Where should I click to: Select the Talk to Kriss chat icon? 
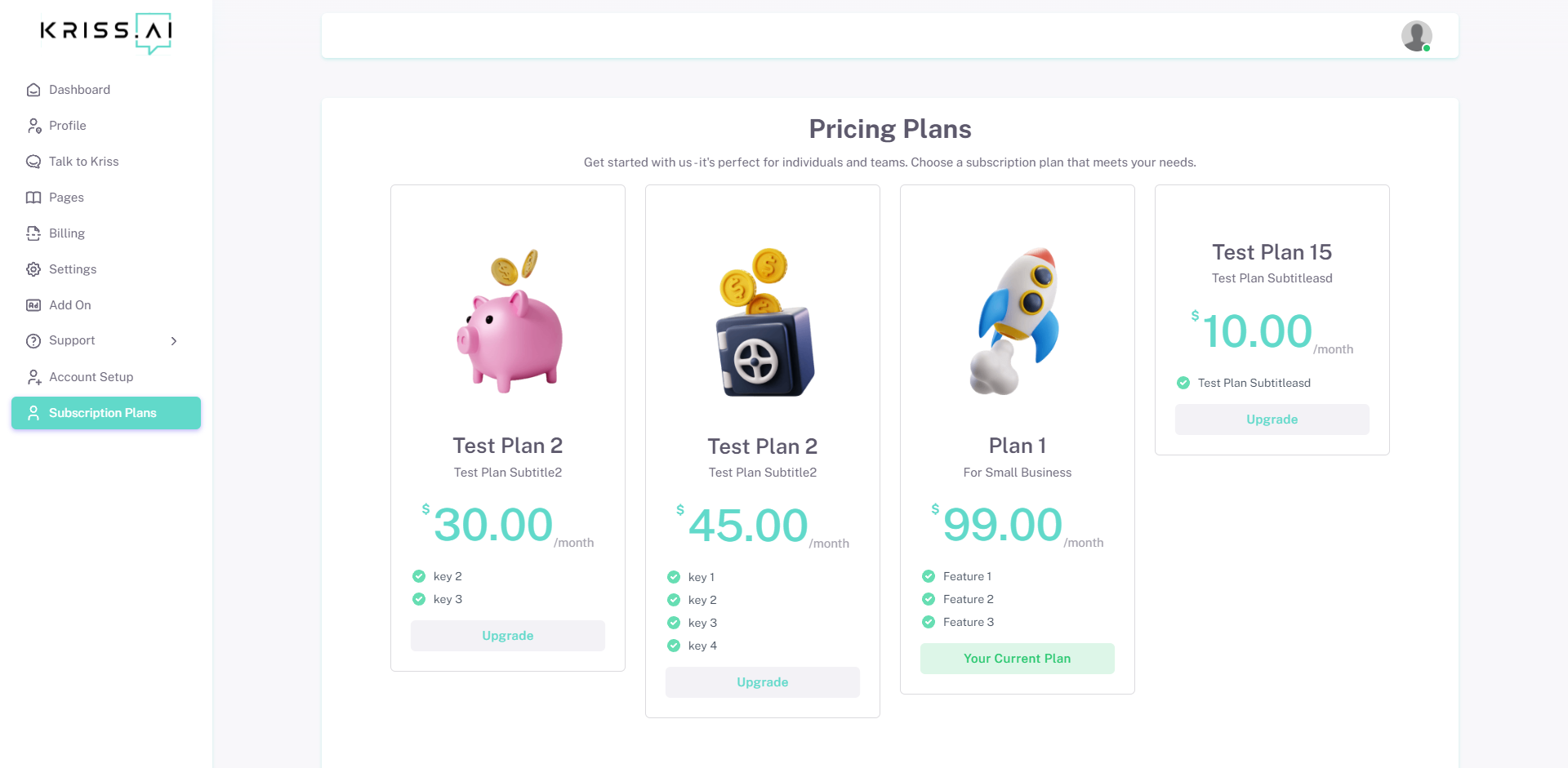33,162
